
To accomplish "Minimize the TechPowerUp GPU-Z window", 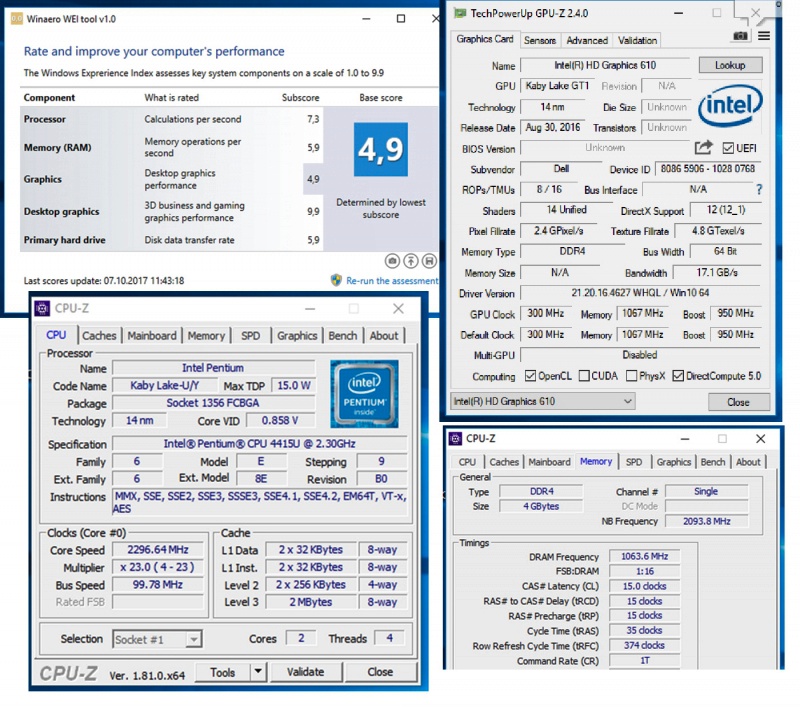I will point(678,13).
